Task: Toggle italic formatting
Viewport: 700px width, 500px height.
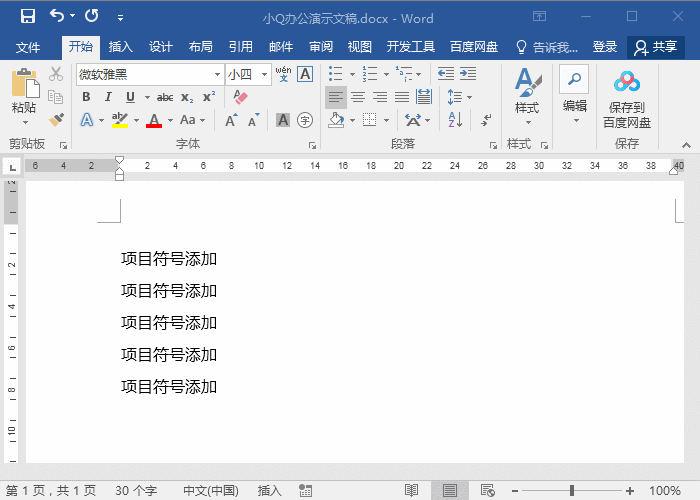Action: pyautogui.click(x=108, y=97)
